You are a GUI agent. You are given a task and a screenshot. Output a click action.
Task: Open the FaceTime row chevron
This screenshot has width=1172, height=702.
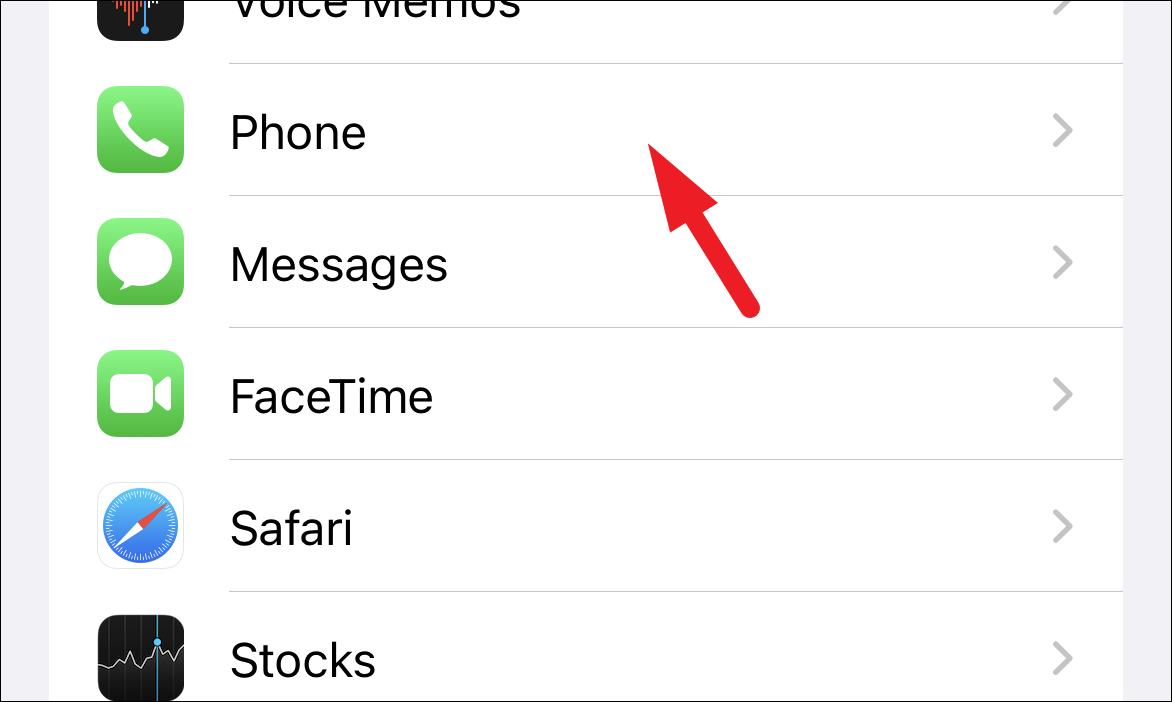click(1062, 395)
